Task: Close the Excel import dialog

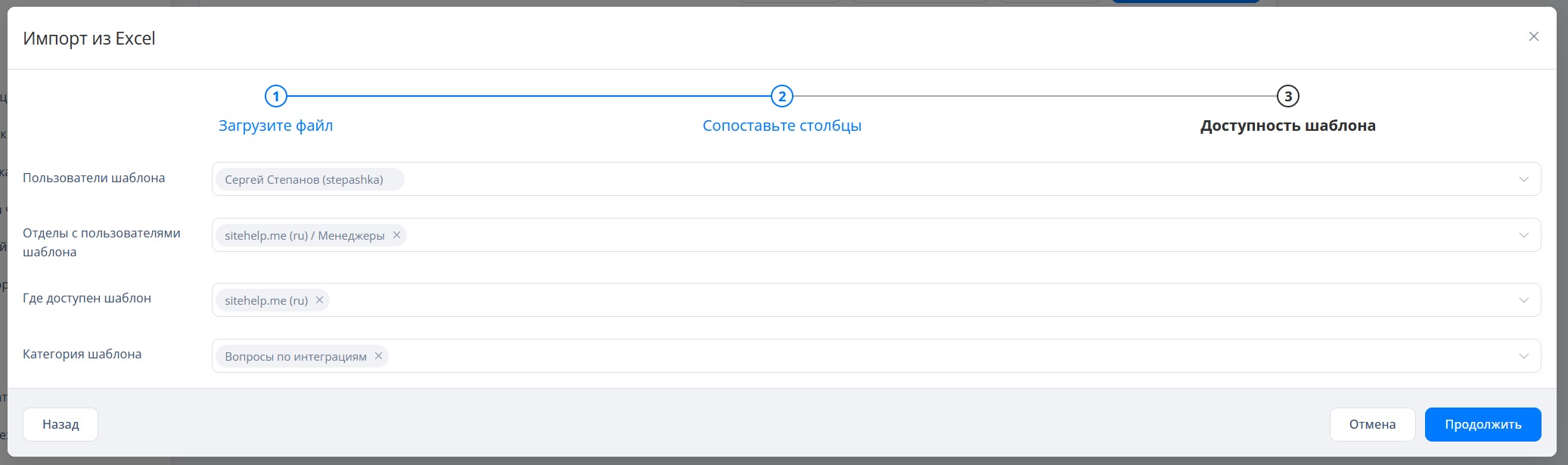Action: (x=1533, y=36)
